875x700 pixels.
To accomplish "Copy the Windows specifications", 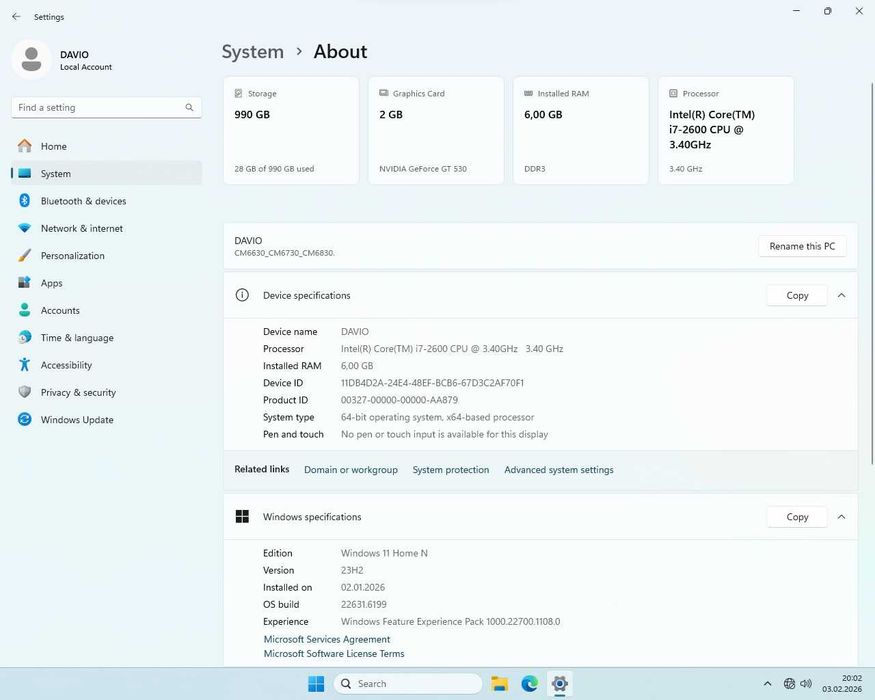I will pyautogui.click(x=797, y=517).
